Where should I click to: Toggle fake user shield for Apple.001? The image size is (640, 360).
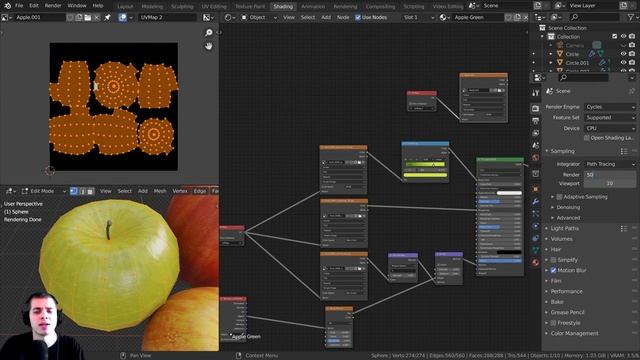click(70, 18)
